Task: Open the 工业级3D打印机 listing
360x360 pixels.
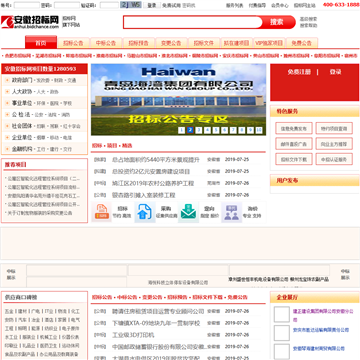Action: (133, 335)
